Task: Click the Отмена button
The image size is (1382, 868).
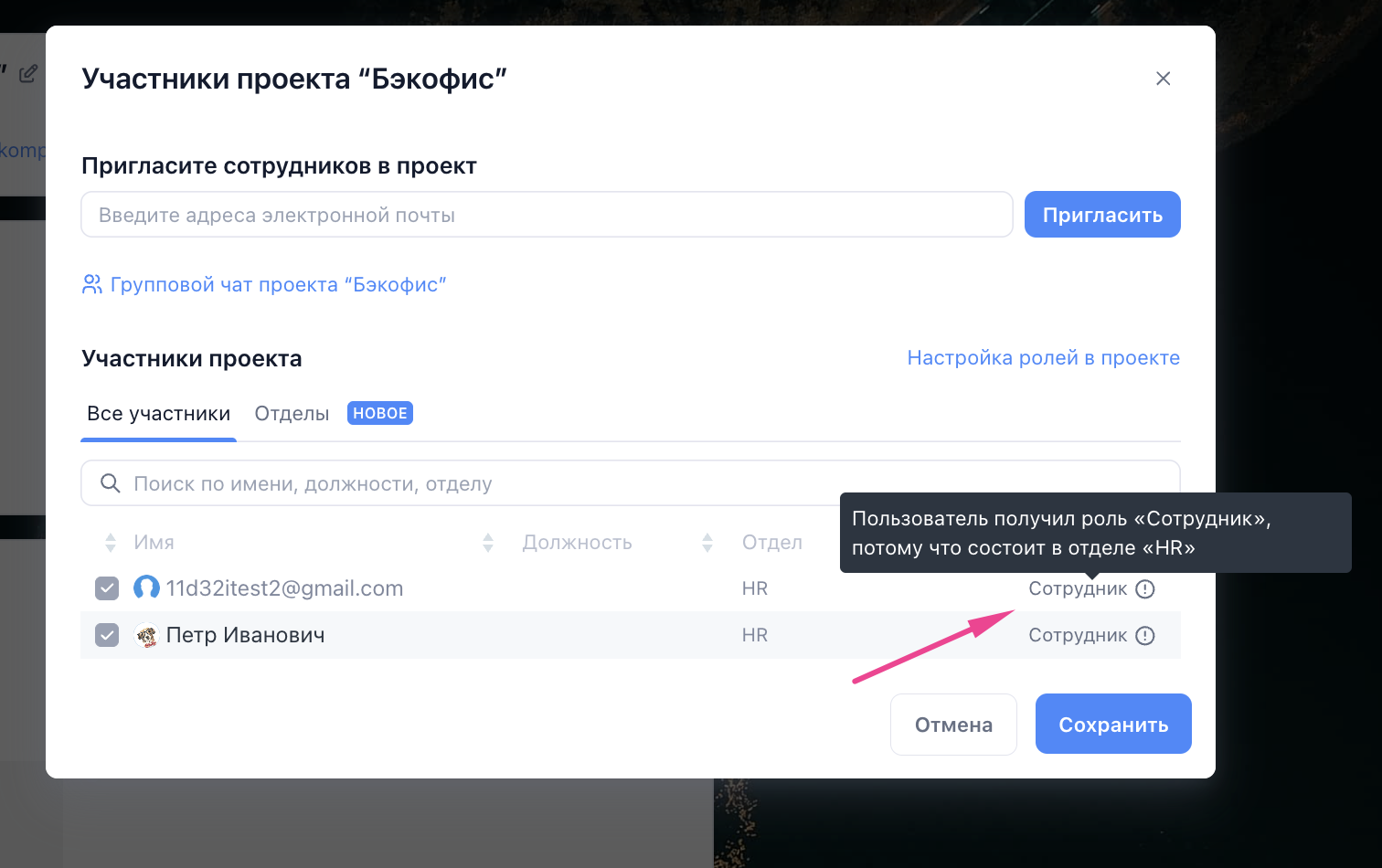Action: tap(953, 724)
